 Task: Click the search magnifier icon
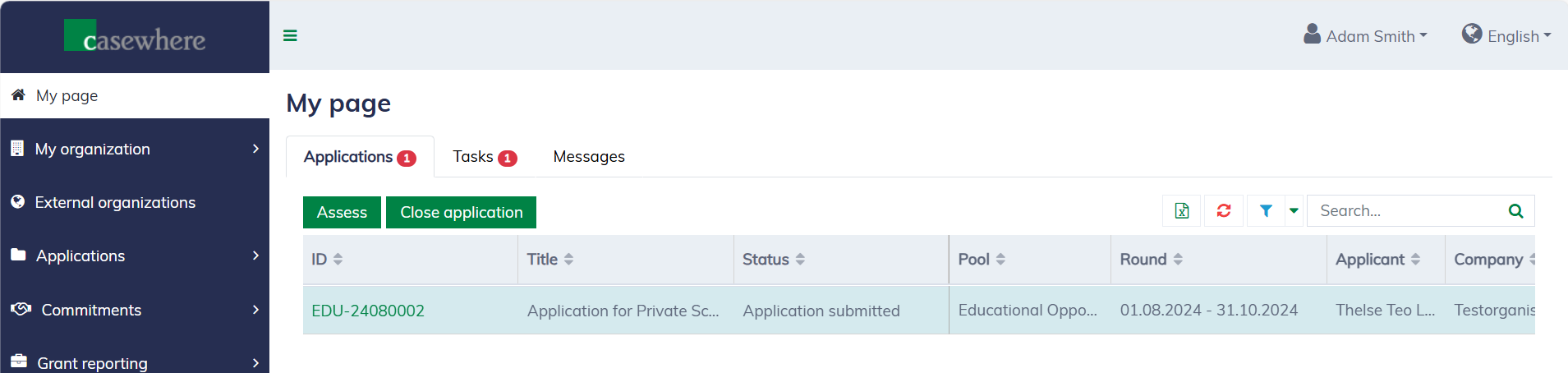point(1515,211)
